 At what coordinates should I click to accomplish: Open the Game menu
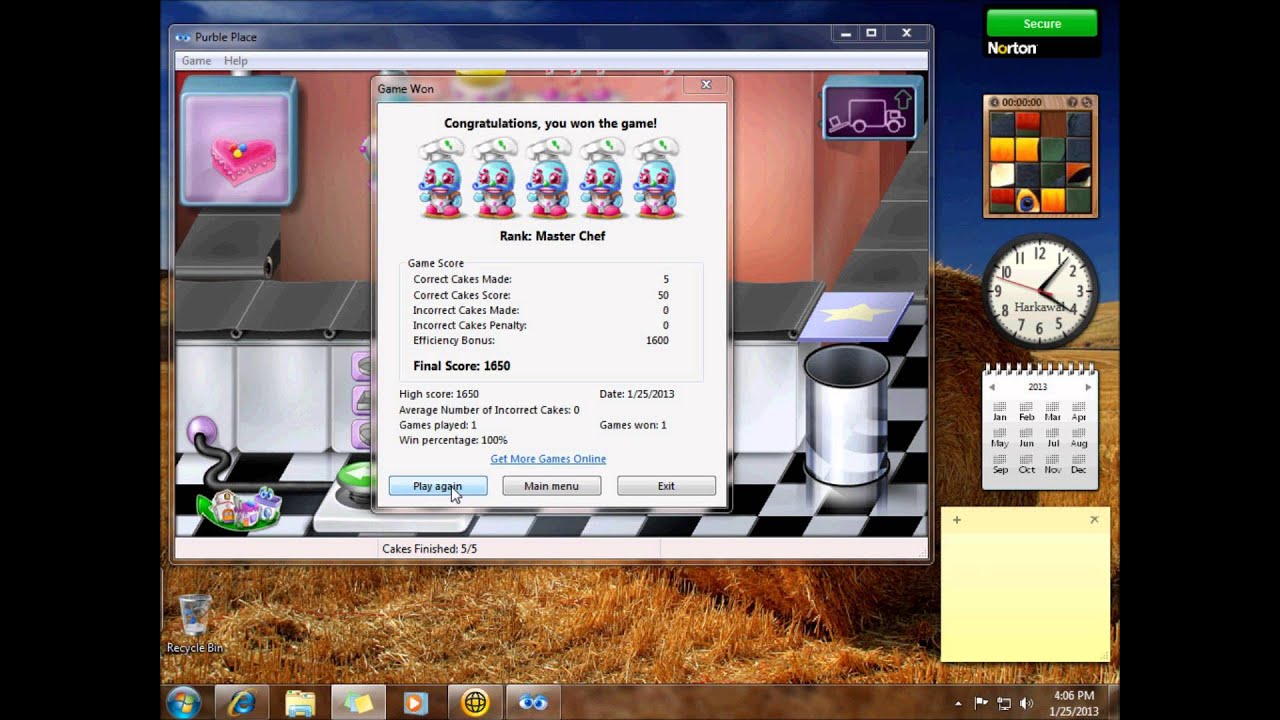click(x=196, y=61)
